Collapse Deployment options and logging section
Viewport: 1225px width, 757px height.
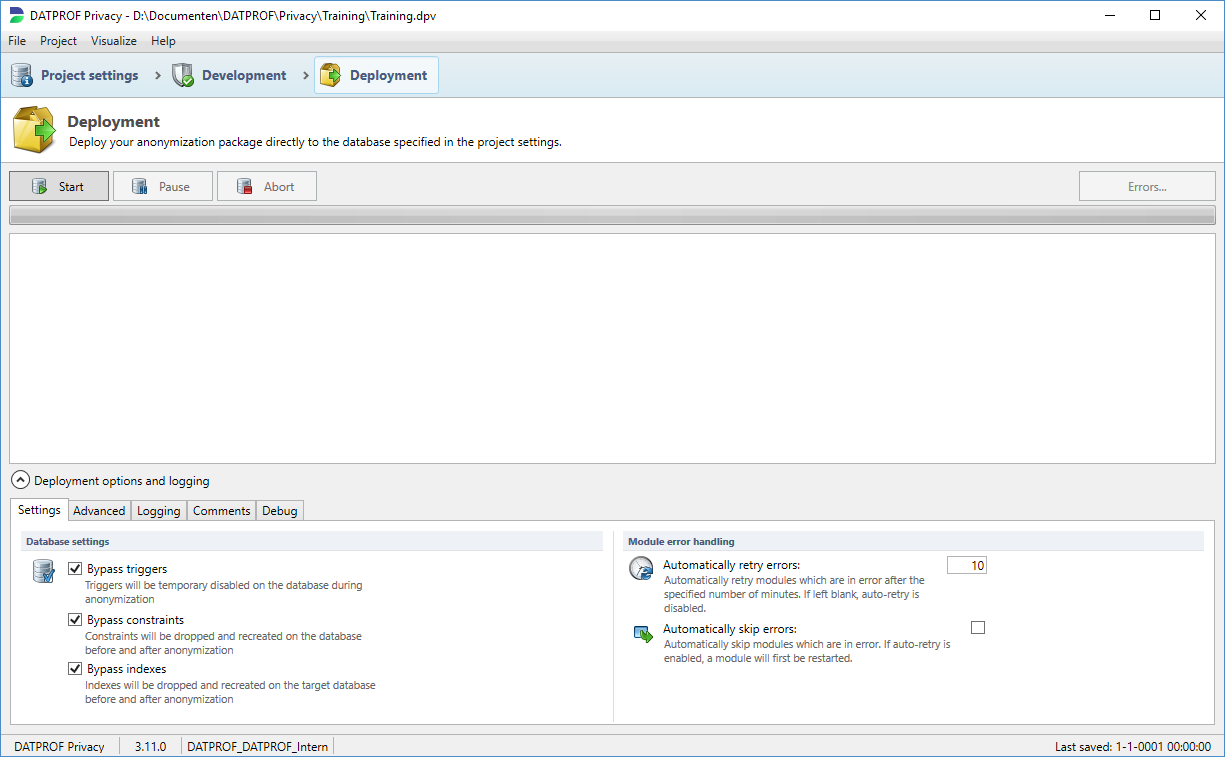pos(20,481)
